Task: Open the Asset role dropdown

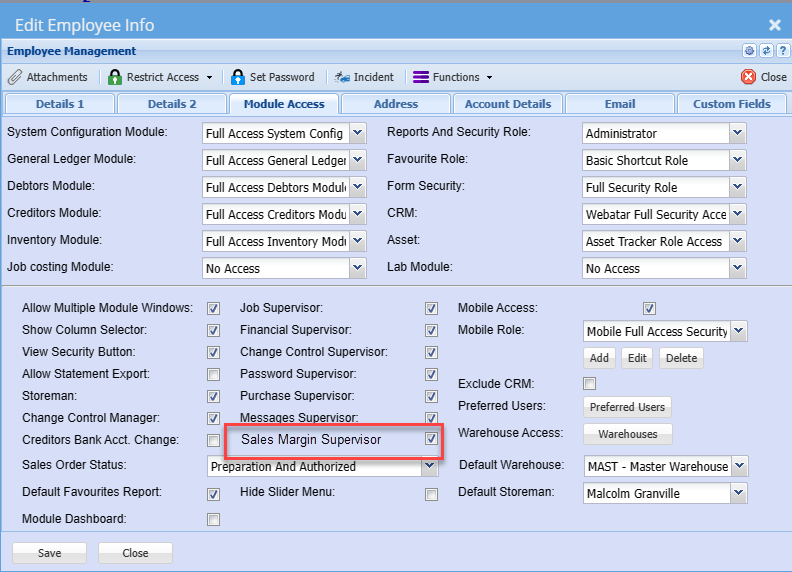Action: pos(737,241)
